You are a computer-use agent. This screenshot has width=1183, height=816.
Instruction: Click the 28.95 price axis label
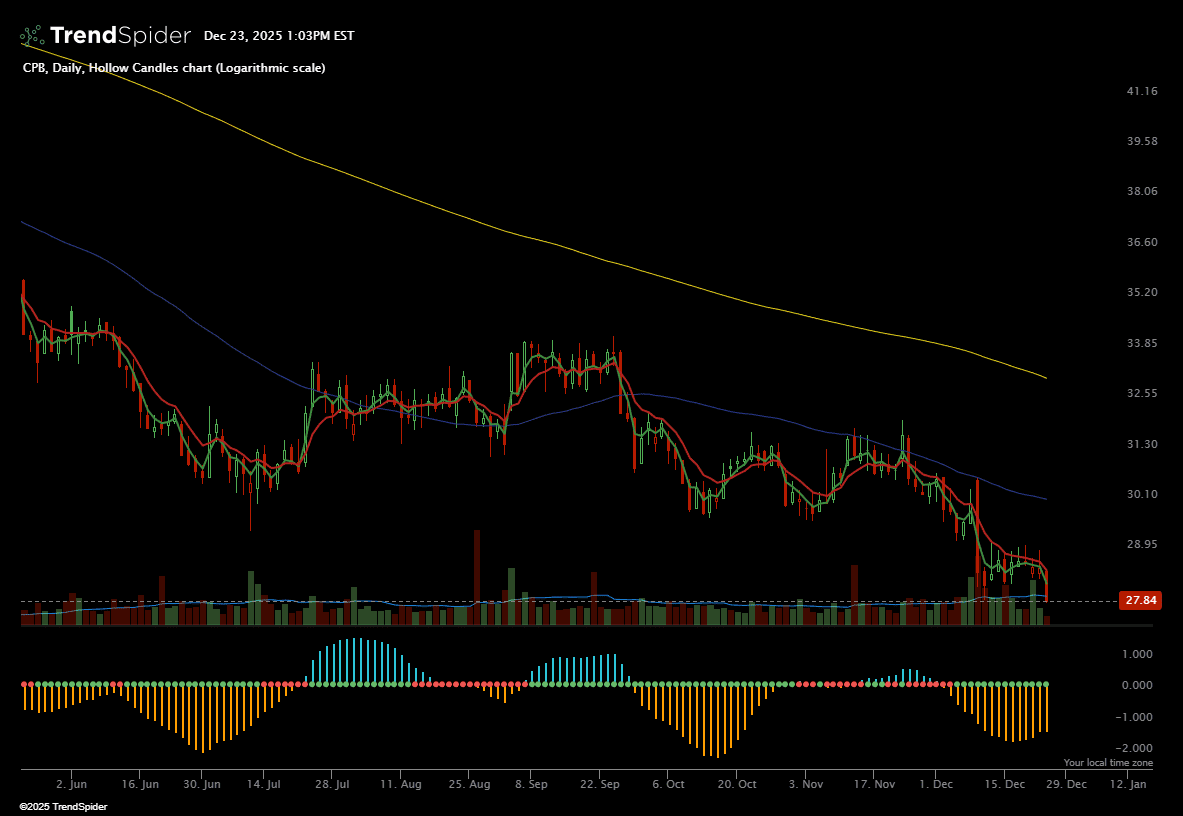(1142, 544)
